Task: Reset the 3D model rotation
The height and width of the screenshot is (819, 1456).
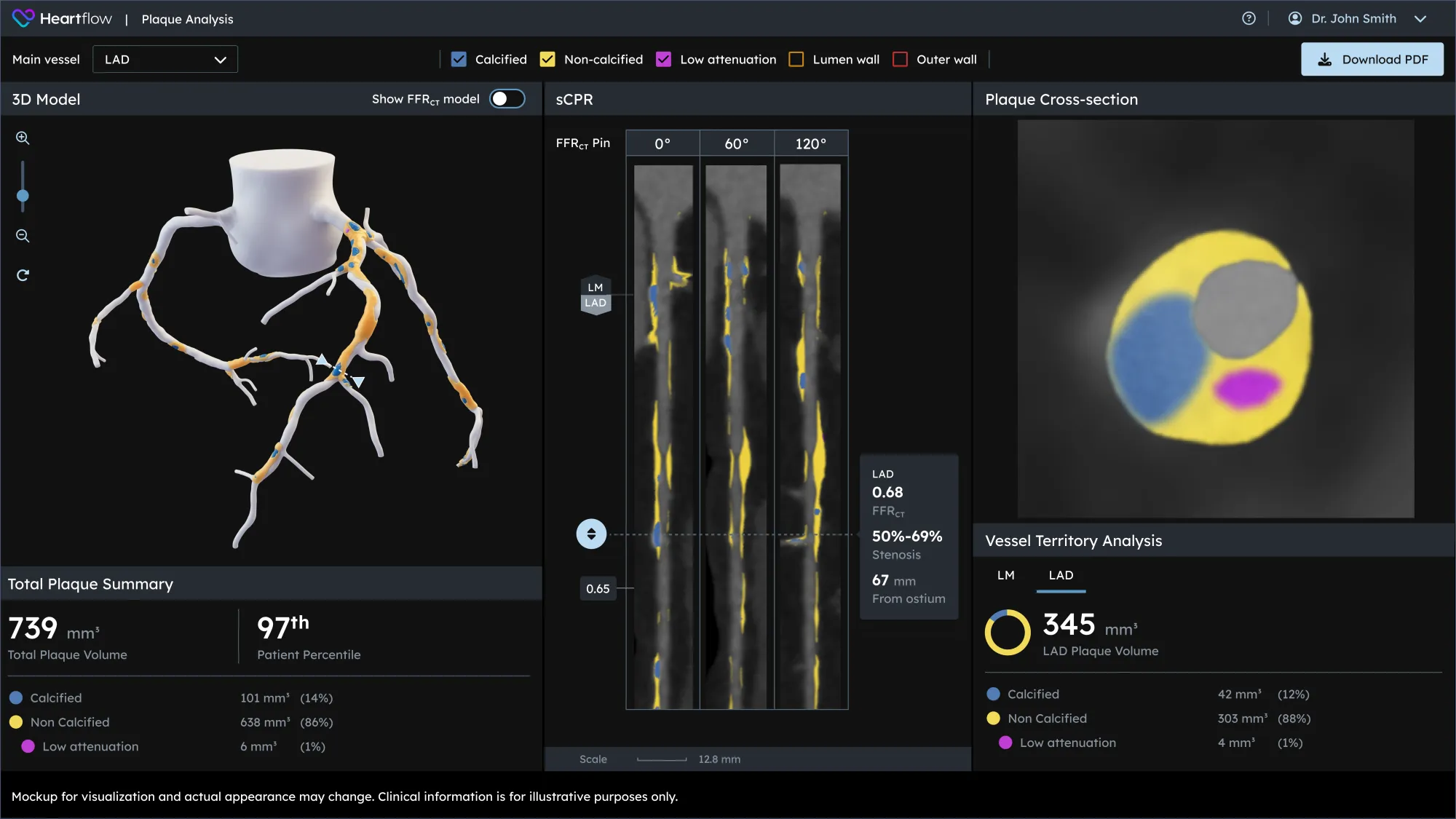Action: [23, 275]
